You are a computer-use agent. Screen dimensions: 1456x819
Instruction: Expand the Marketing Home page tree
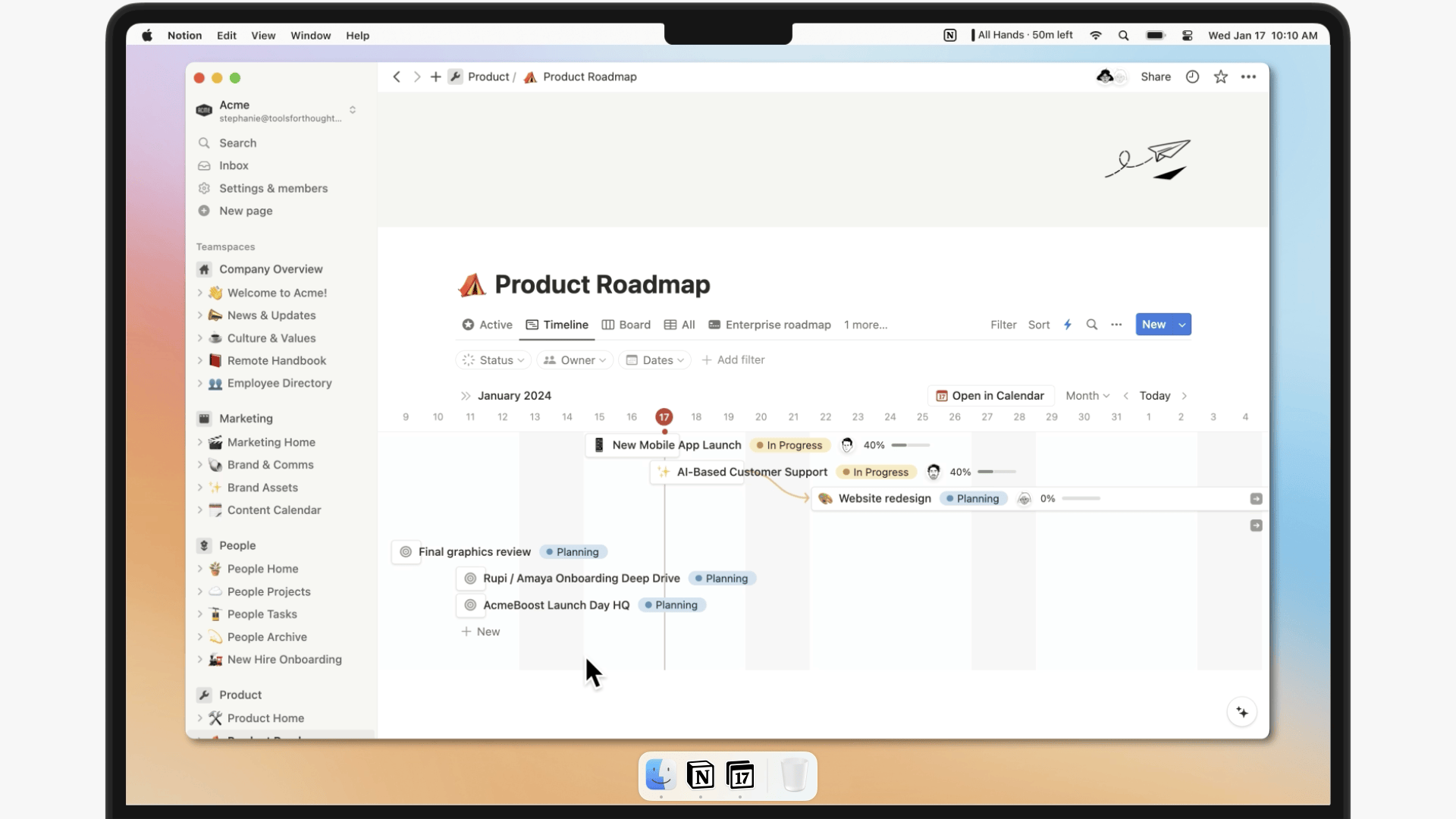[199, 442]
